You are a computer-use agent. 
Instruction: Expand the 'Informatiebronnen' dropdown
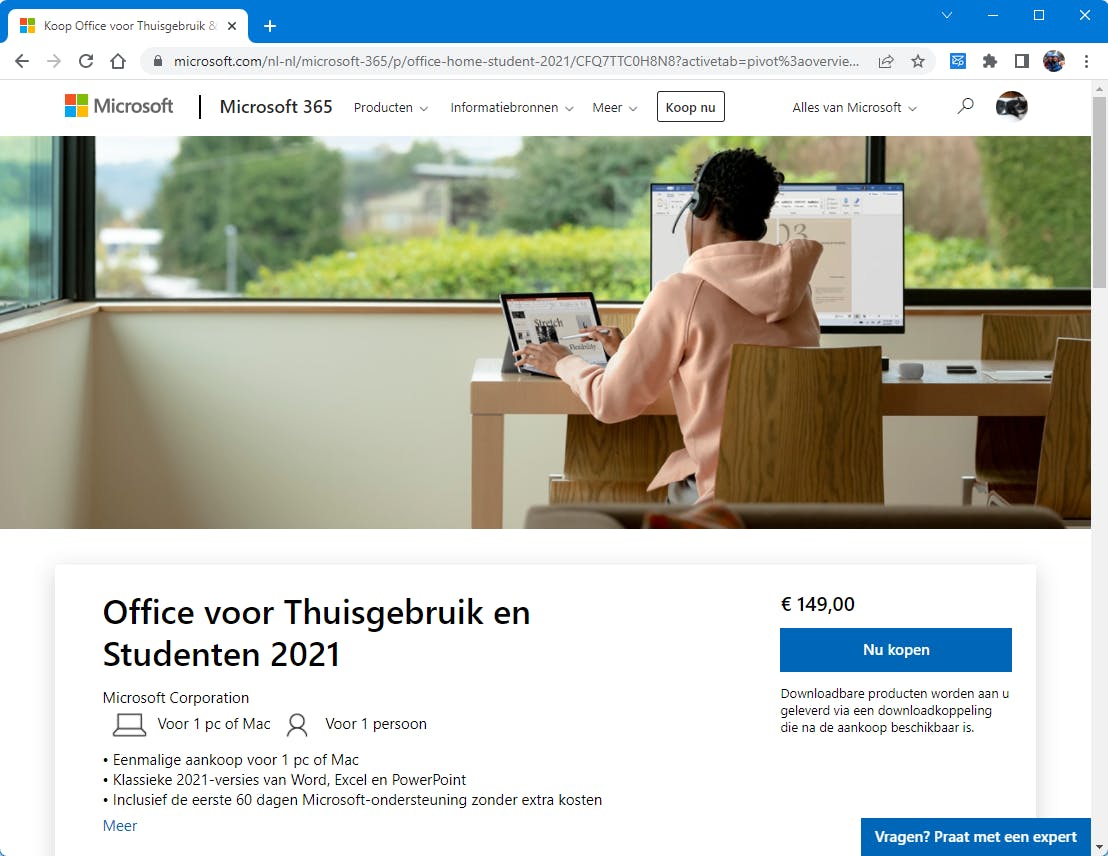[511, 107]
